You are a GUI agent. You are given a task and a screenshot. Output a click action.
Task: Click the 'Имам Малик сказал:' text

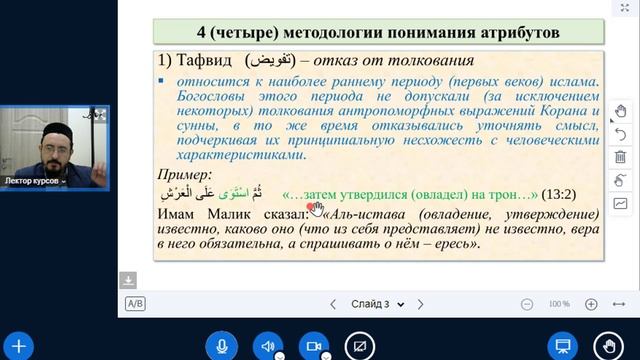[x=233, y=214]
